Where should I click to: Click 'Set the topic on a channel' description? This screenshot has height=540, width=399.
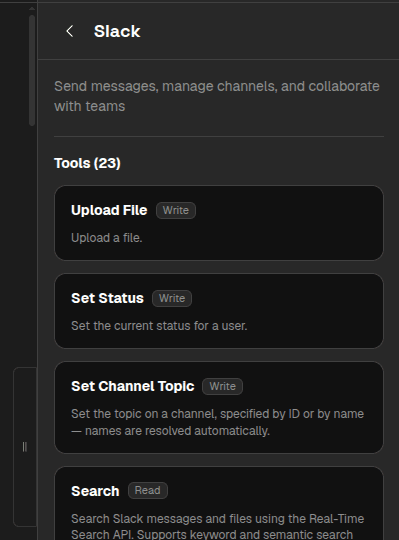(x=217, y=422)
